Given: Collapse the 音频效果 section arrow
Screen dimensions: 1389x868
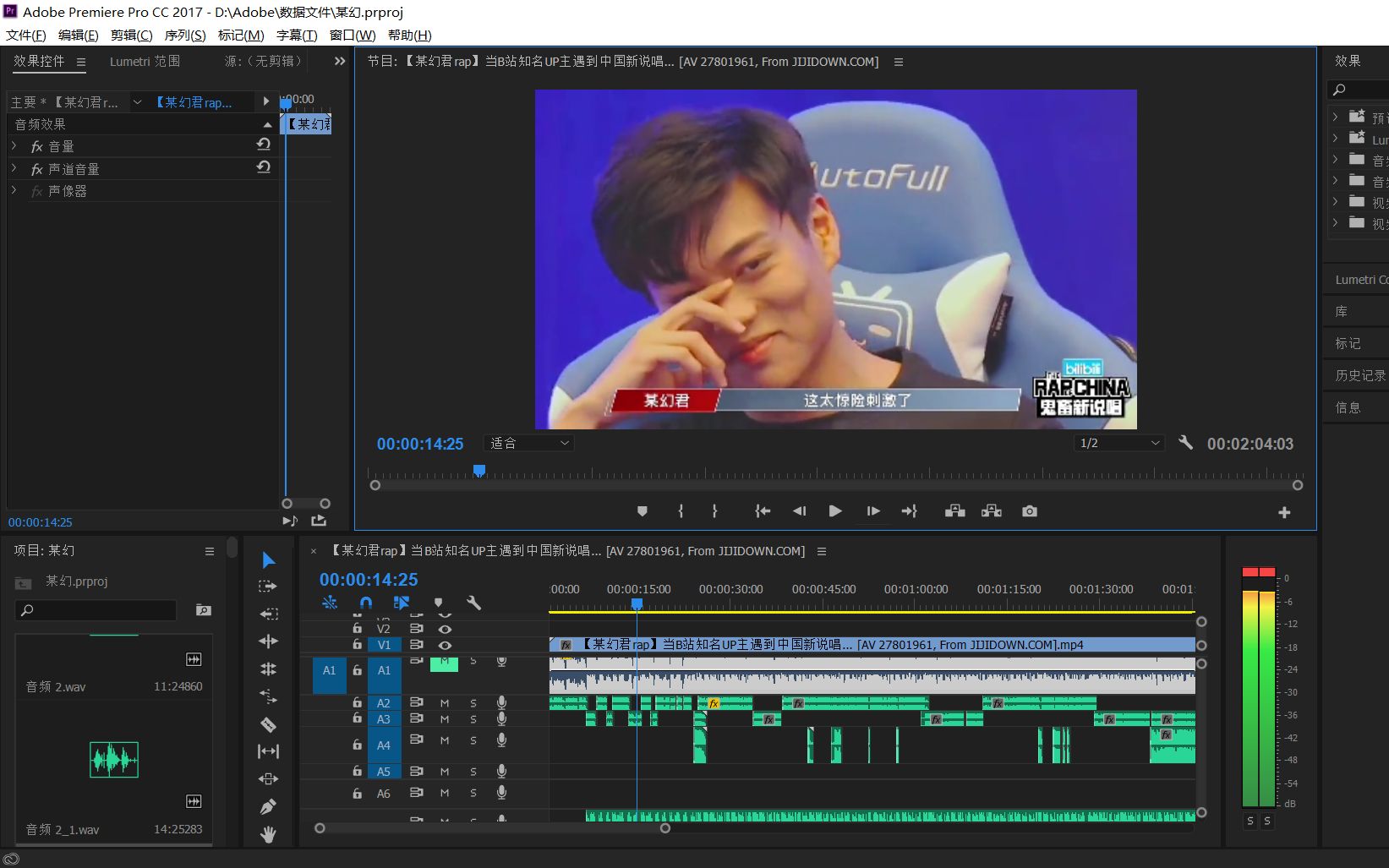Looking at the screenshot, I should (267, 124).
